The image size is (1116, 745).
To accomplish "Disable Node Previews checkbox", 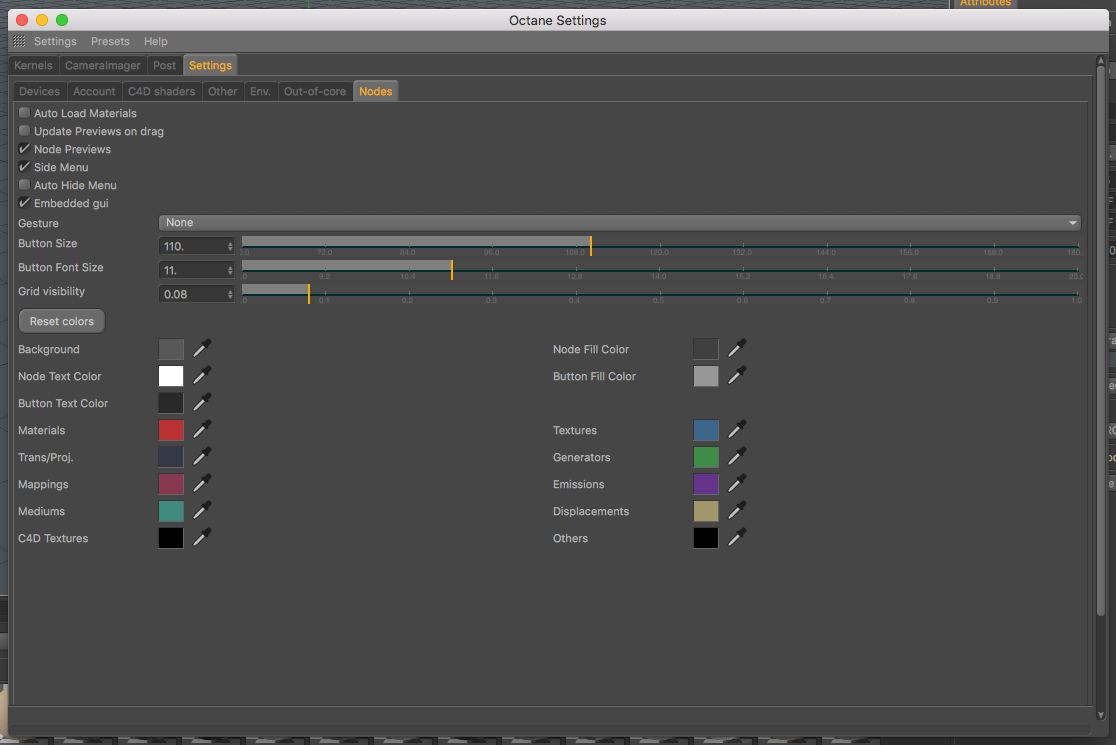I will [x=24, y=149].
